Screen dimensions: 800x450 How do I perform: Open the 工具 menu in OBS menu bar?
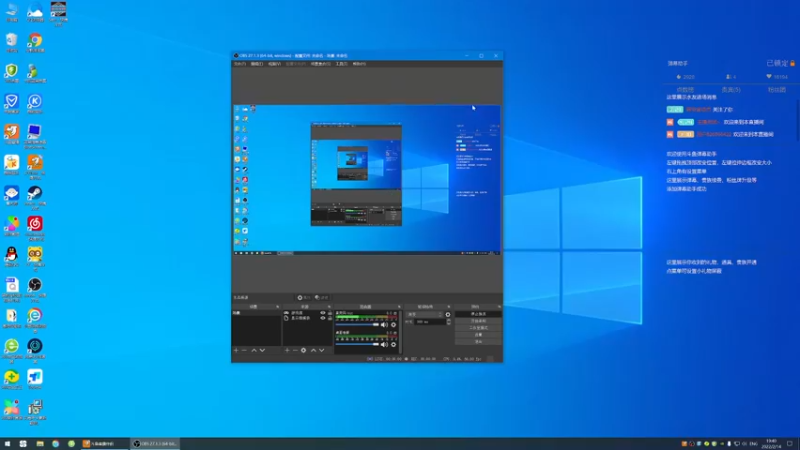(x=341, y=64)
